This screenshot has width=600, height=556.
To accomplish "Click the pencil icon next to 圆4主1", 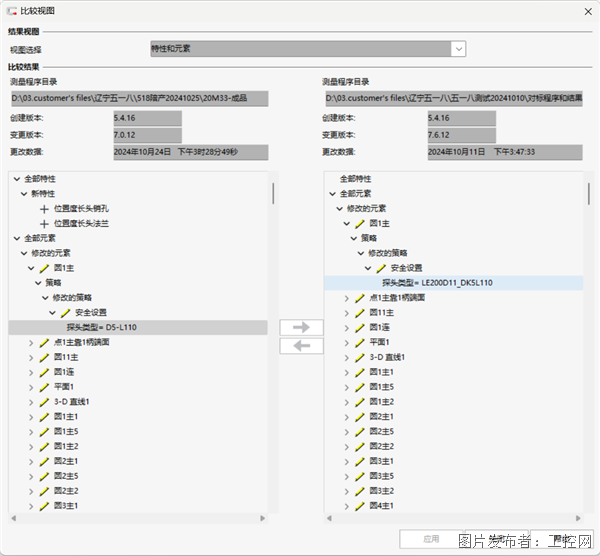I will click(x=359, y=506).
